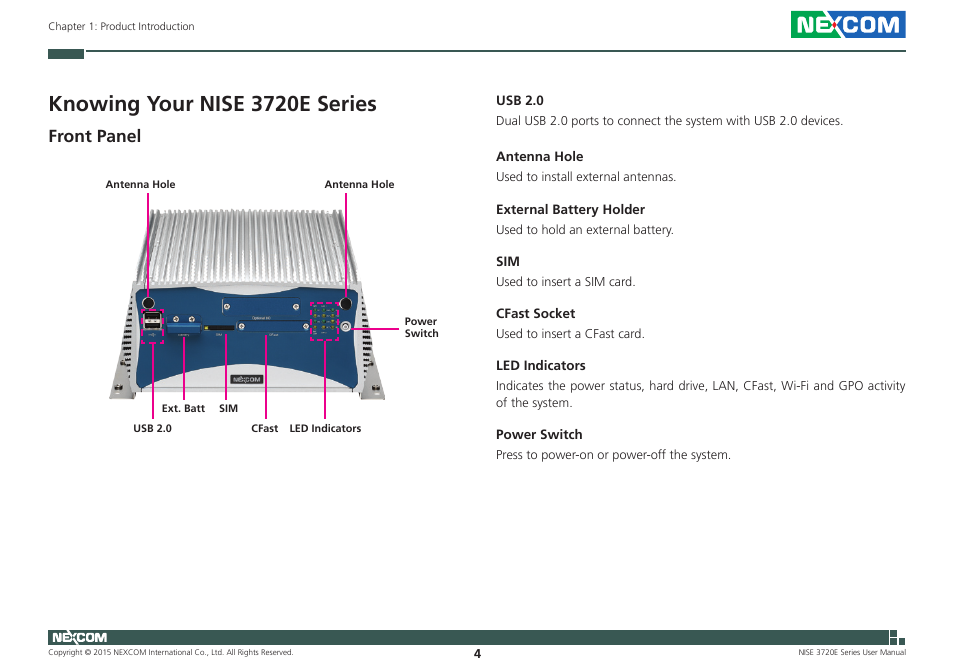
Task: Click the 'Ext. Batt' diagram label
Action: [x=183, y=409]
